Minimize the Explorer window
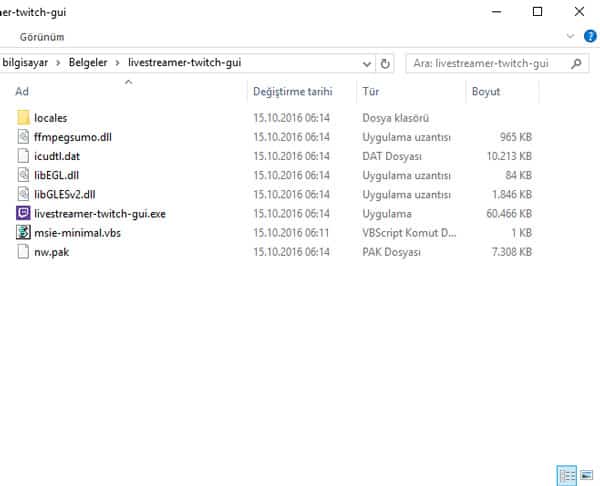 [x=496, y=12]
